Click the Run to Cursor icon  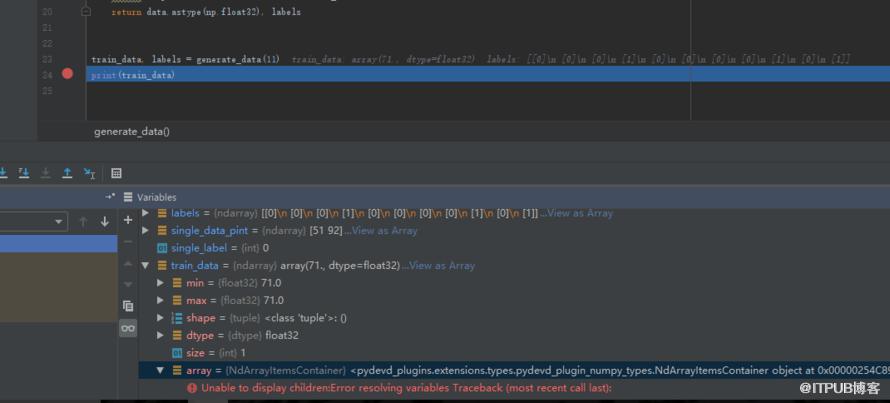click(89, 173)
